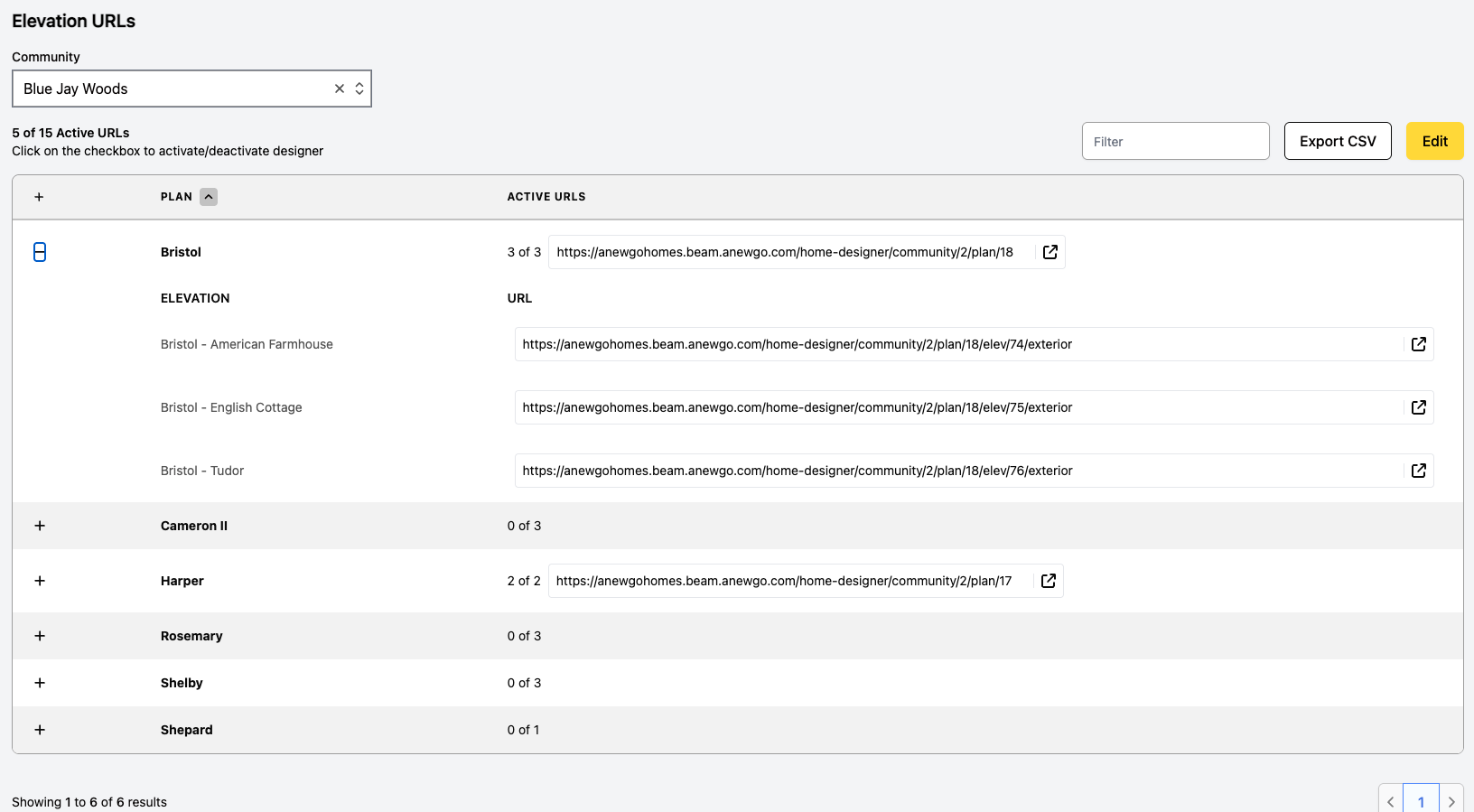Expand the Cameron II row

coord(40,526)
